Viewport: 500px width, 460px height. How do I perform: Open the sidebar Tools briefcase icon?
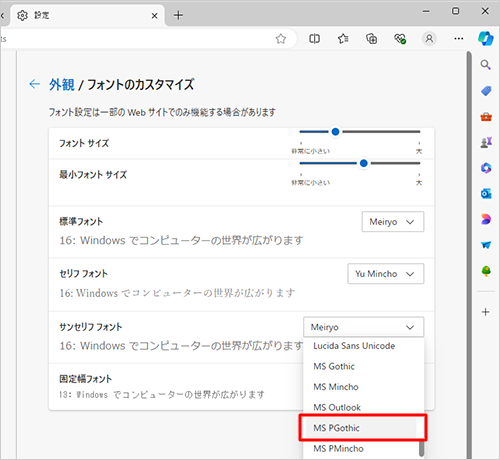click(486, 117)
